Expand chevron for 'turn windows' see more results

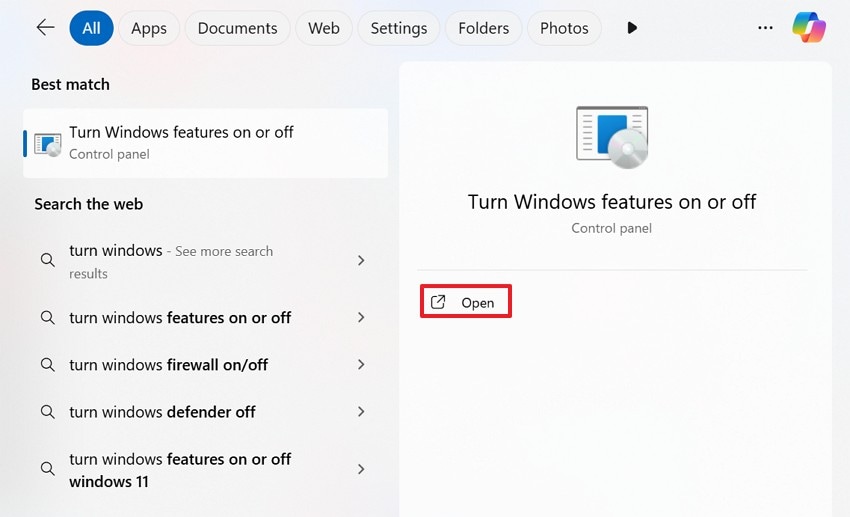[361, 261]
